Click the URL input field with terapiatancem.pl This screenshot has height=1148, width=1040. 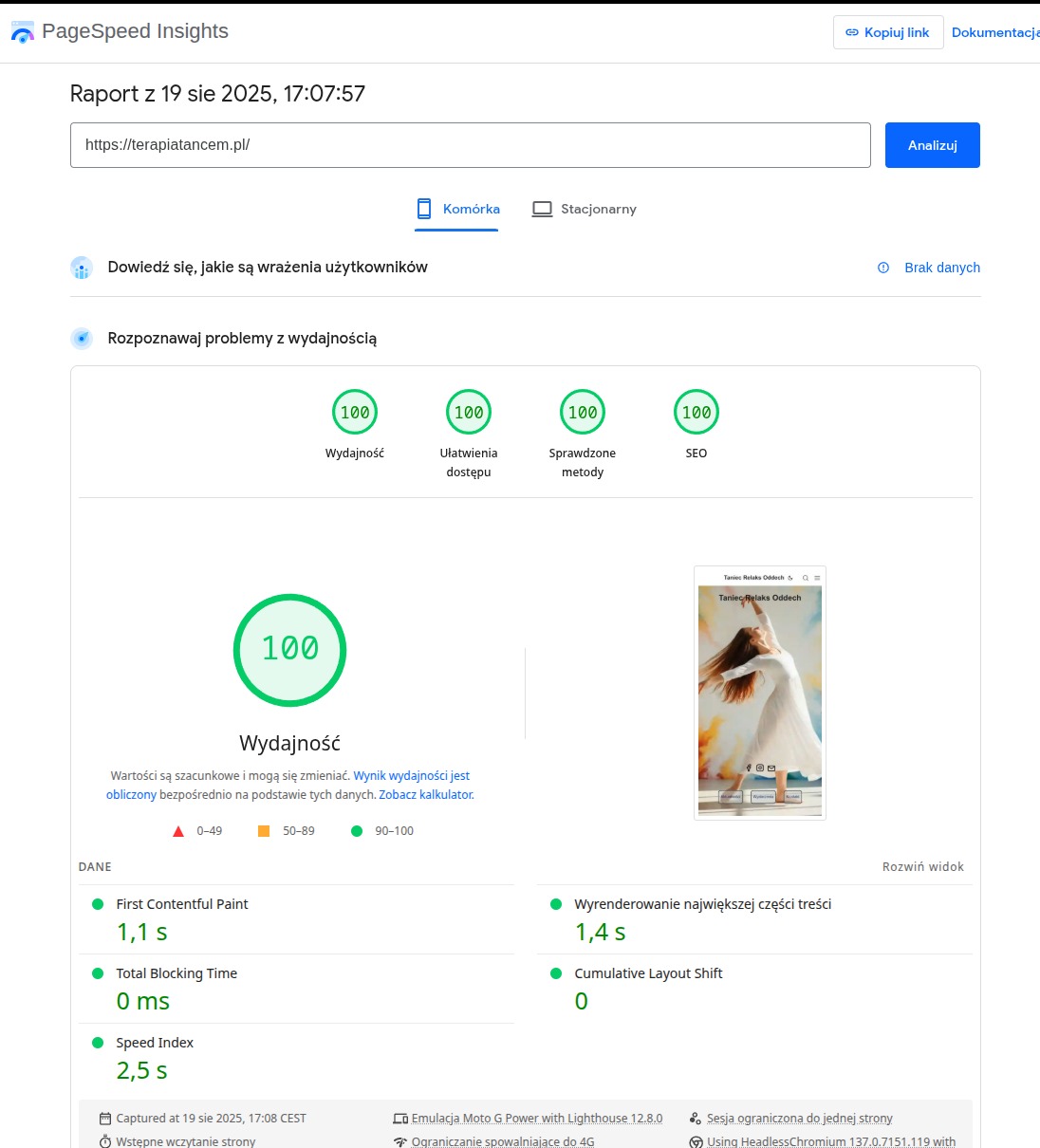pos(470,145)
